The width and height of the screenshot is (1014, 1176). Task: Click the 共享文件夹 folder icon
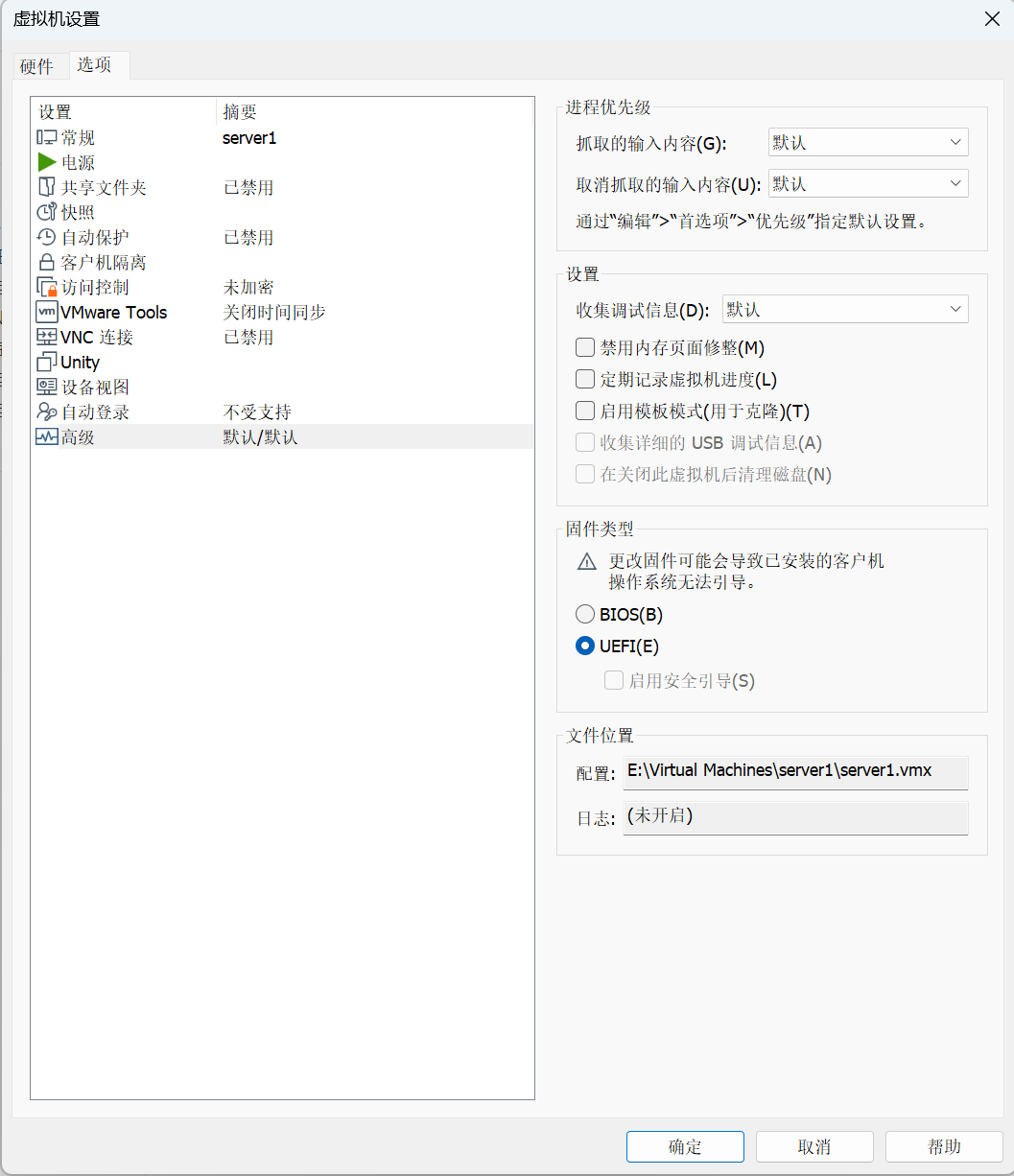pos(47,188)
